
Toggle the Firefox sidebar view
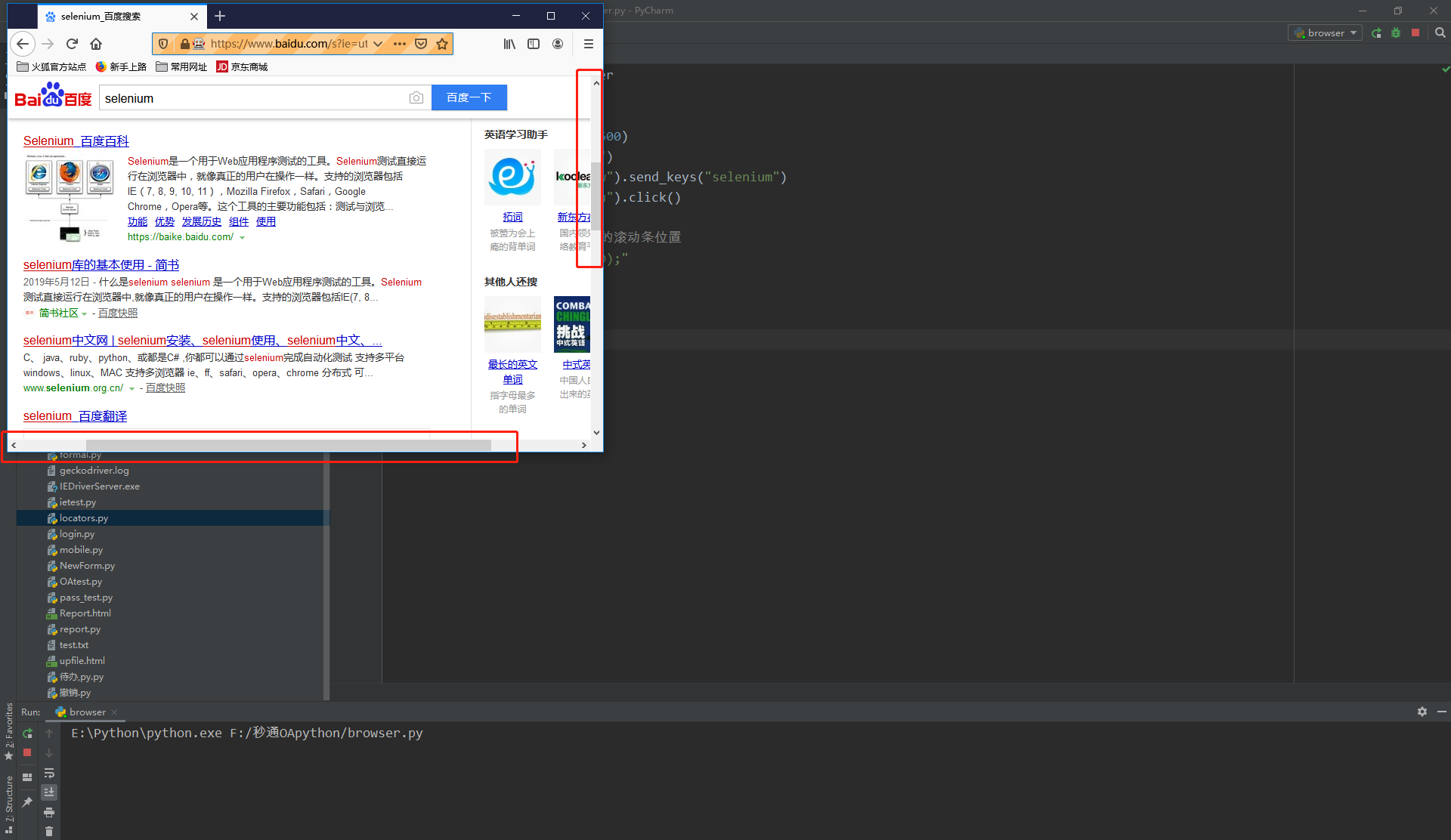pyautogui.click(x=534, y=44)
